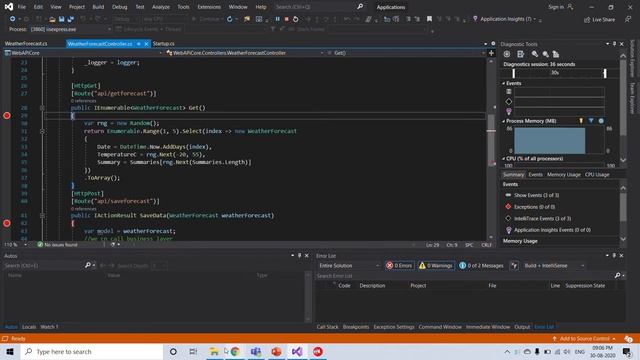Open the Process iisexpress.exe dropdown

109,29
